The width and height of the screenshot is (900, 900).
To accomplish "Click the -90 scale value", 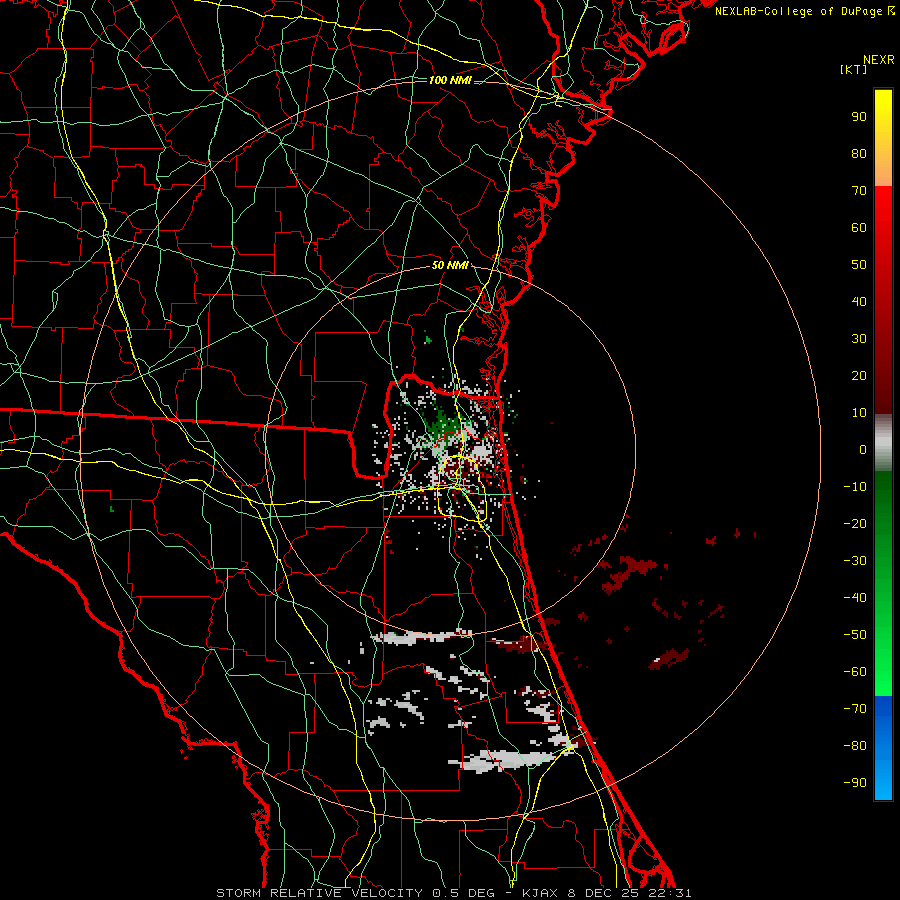I will [x=855, y=782].
